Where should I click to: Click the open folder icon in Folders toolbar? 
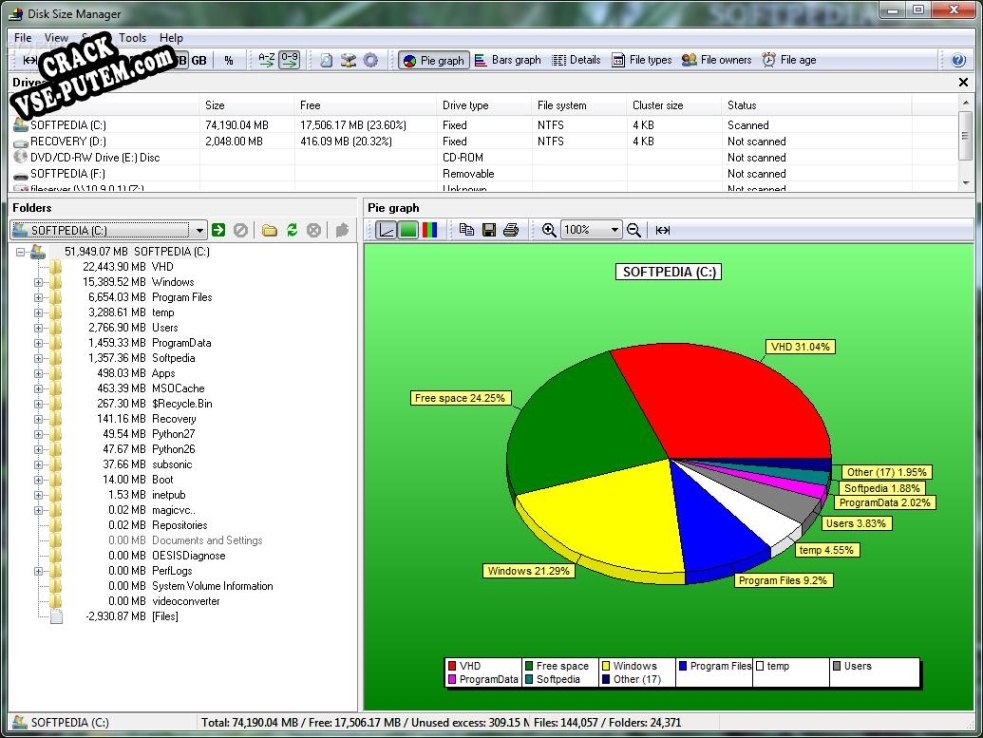pyautogui.click(x=270, y=230)
